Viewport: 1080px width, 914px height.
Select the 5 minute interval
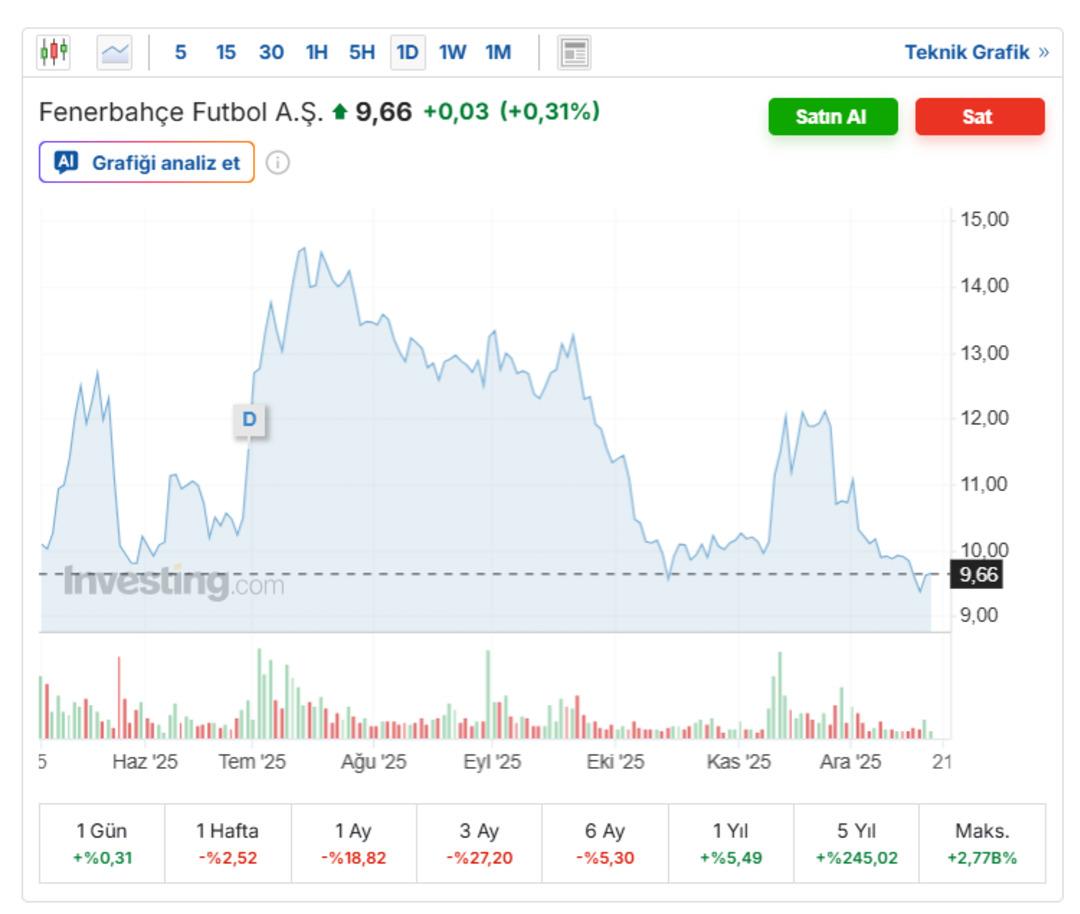pos(180,52)
